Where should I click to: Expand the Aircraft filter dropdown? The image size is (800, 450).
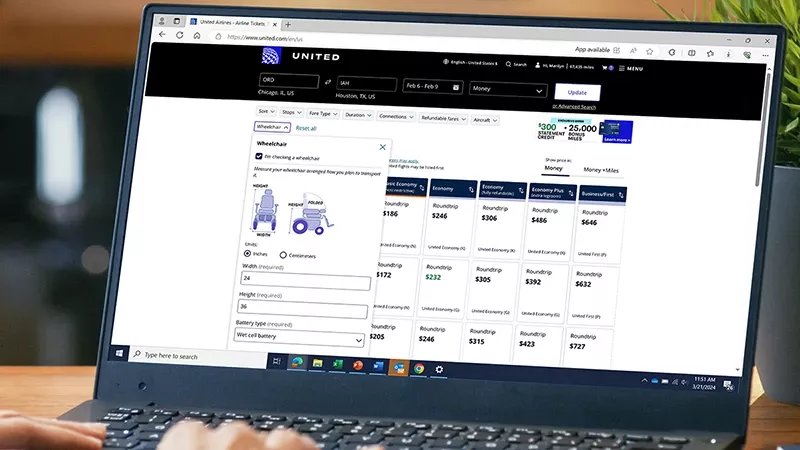tap(485, 120)
